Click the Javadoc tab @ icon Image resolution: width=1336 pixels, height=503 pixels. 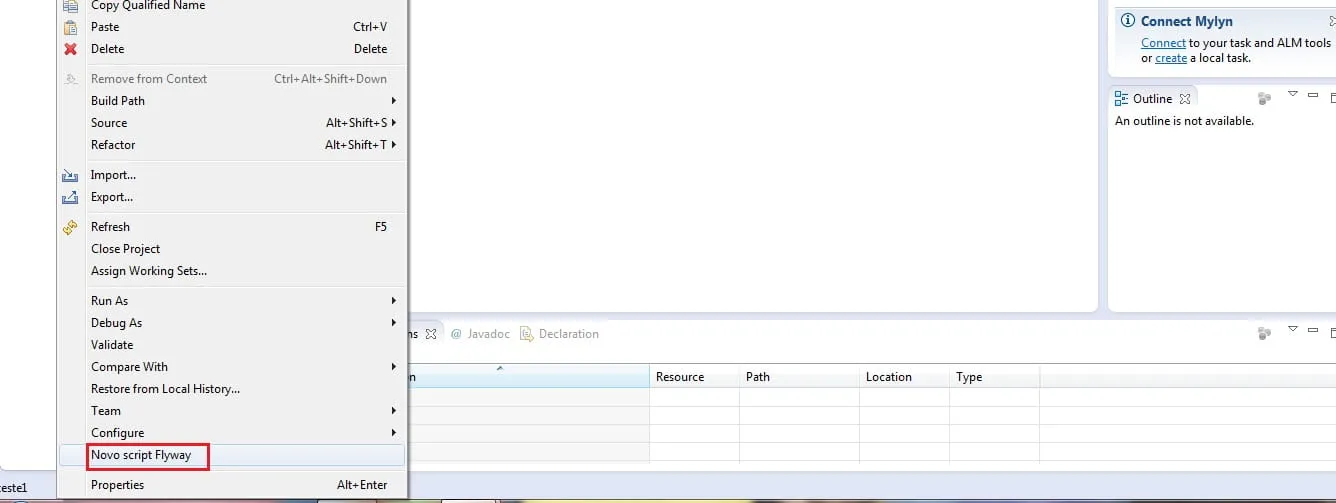click(x=456, y=334)
